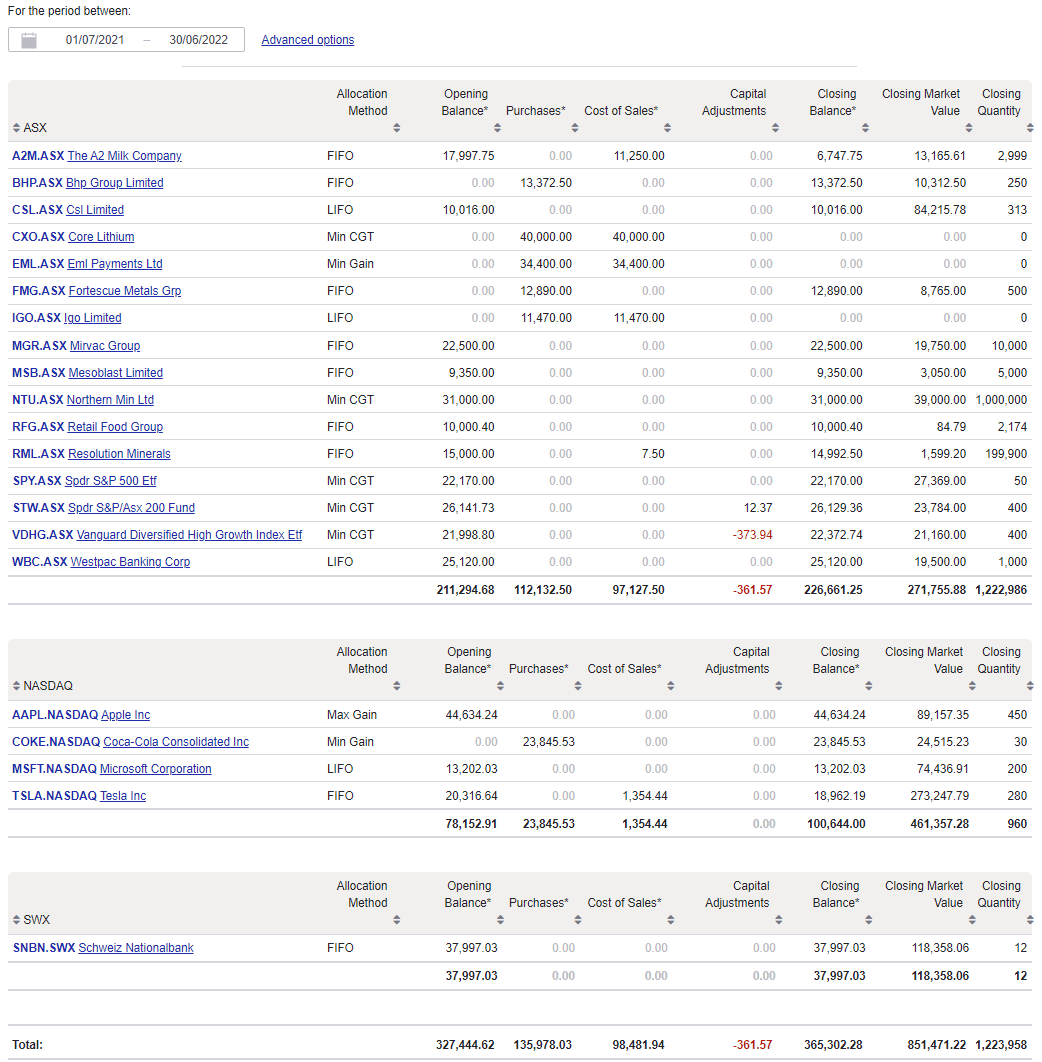Sort NASDAQ table by Capital Adjustments

(778, 686)
